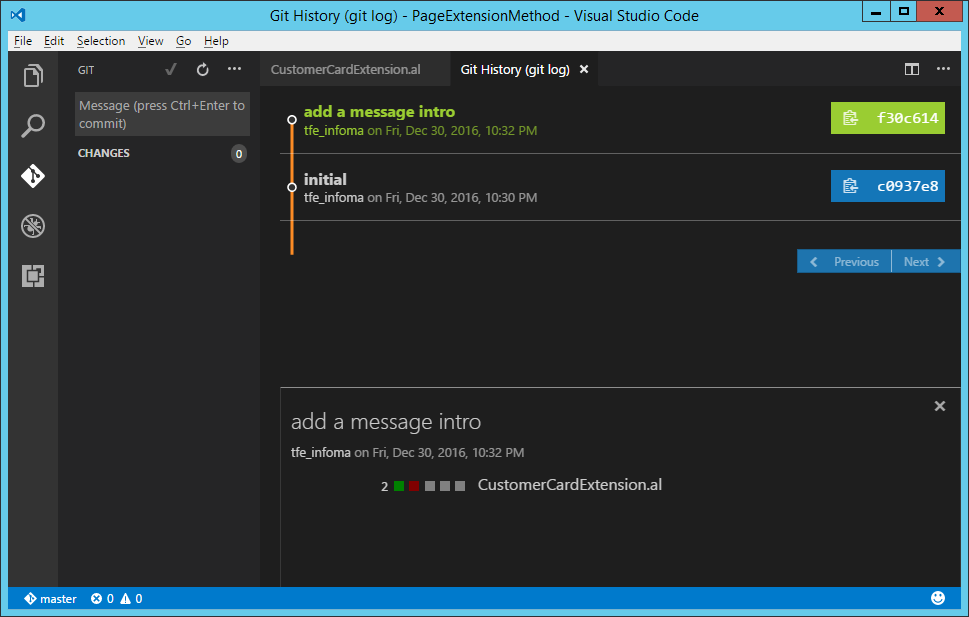Click the graph node of 'initial' commit

click(292, 187)
